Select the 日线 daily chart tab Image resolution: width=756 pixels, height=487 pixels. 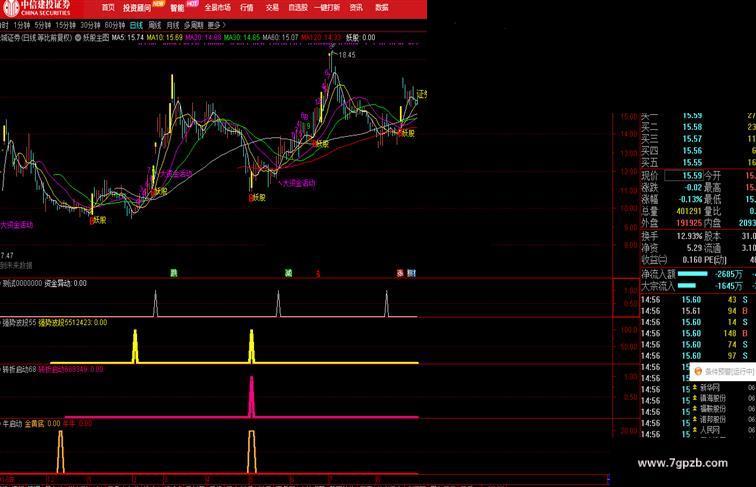tap(136, 25)
